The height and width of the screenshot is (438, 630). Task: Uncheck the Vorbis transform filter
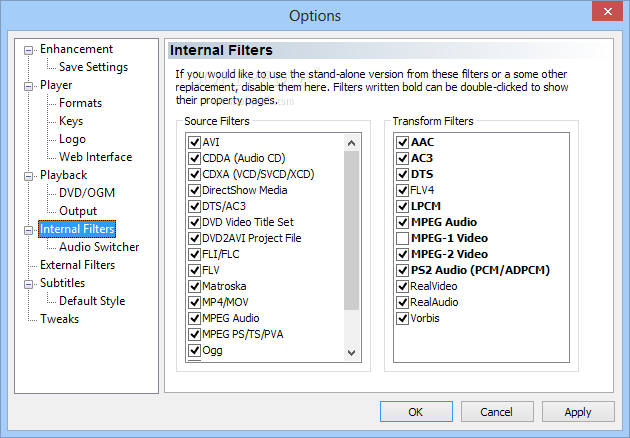(x=403, y=318)
